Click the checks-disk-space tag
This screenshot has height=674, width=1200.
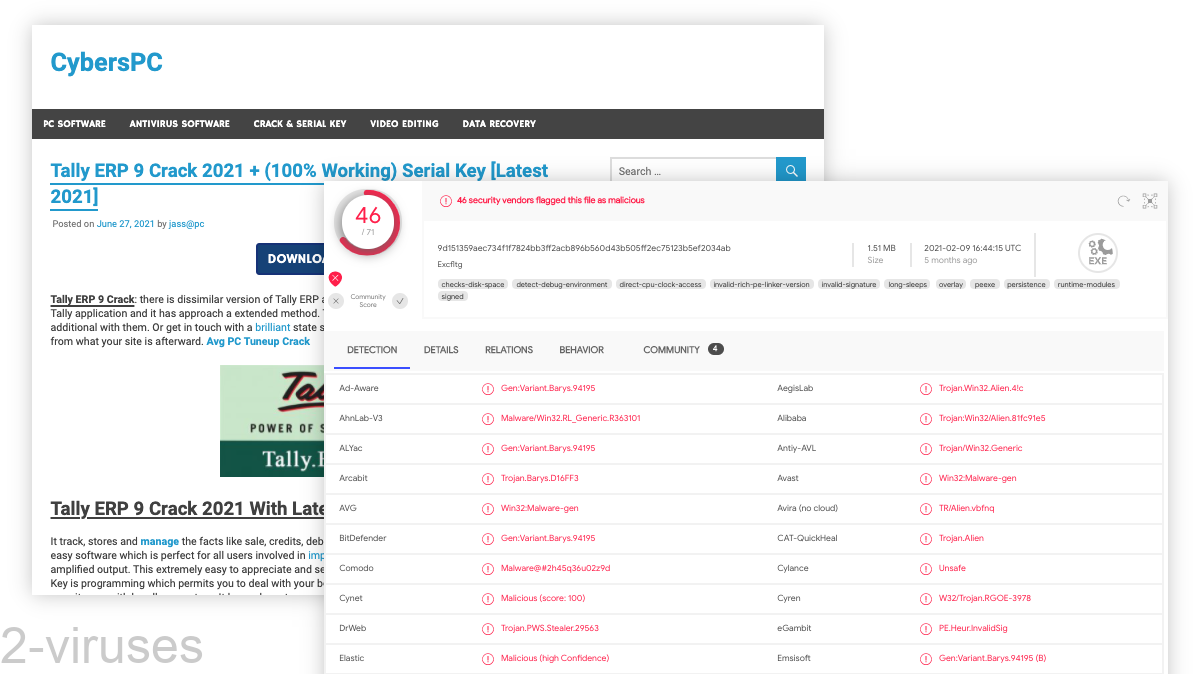473,284
